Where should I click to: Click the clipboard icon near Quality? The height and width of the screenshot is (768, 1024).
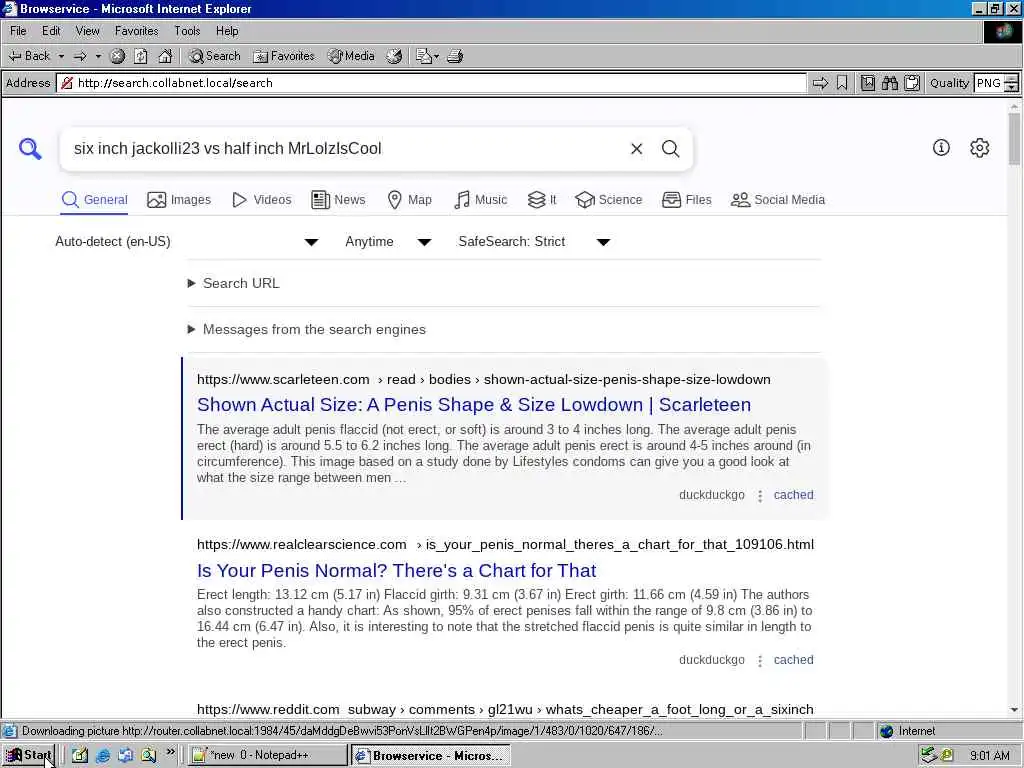click(x=912, y=83)
